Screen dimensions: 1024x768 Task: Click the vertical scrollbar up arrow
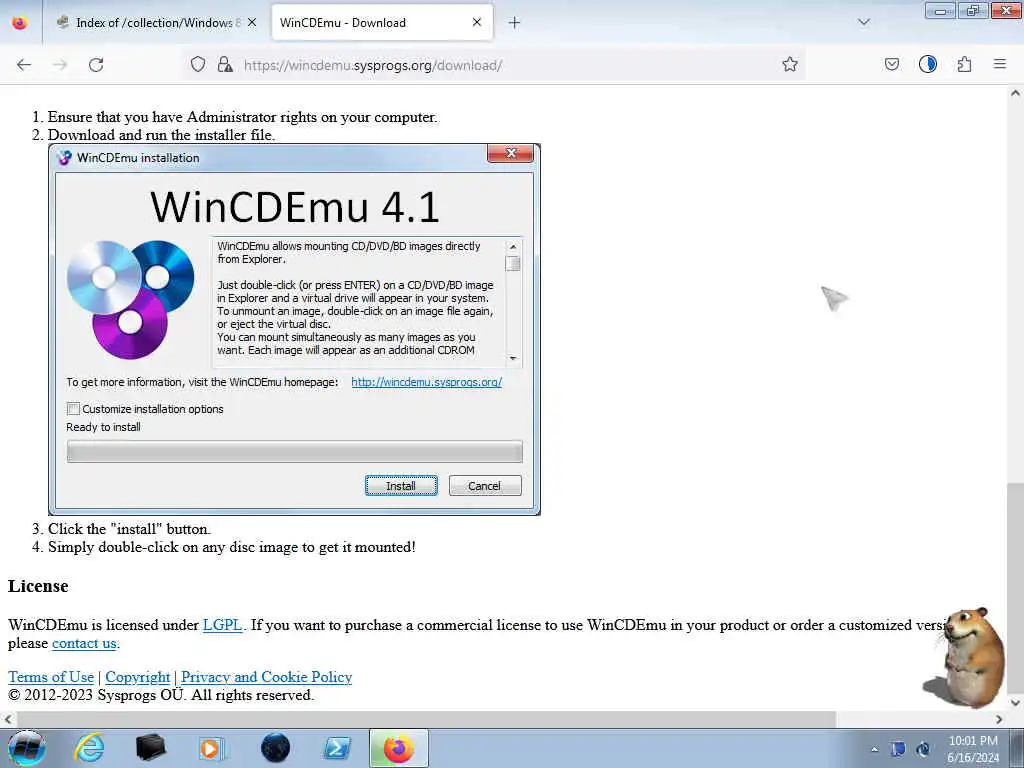(x=1015, y=93)
